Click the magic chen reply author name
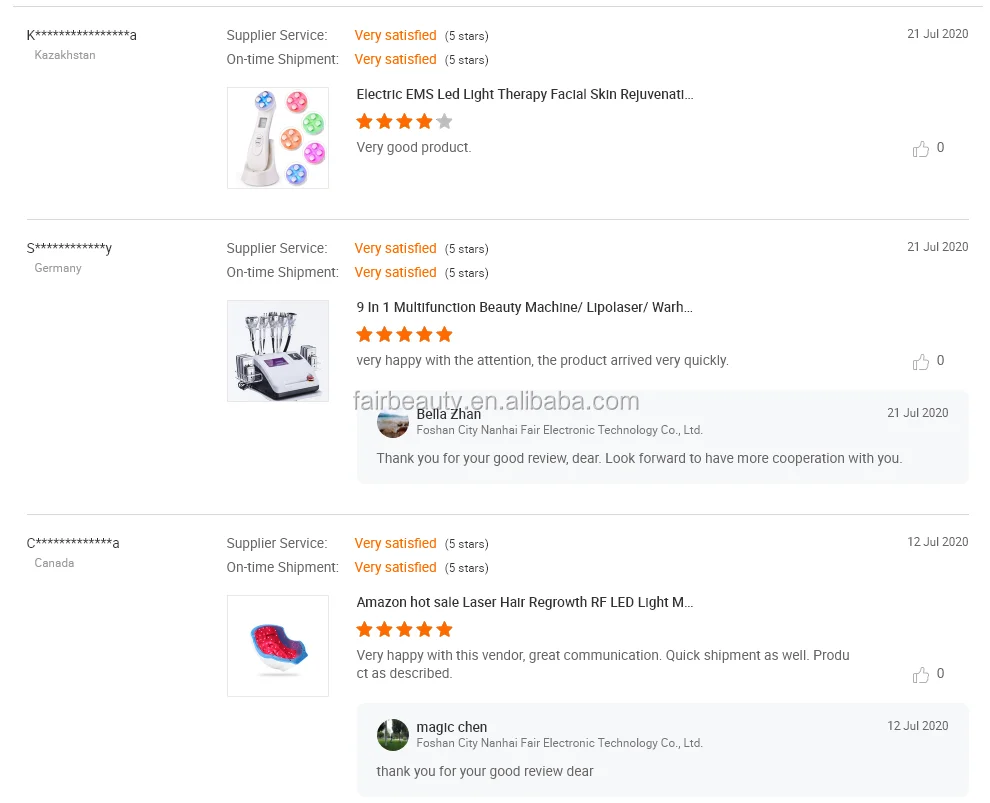 coord(452,727)
